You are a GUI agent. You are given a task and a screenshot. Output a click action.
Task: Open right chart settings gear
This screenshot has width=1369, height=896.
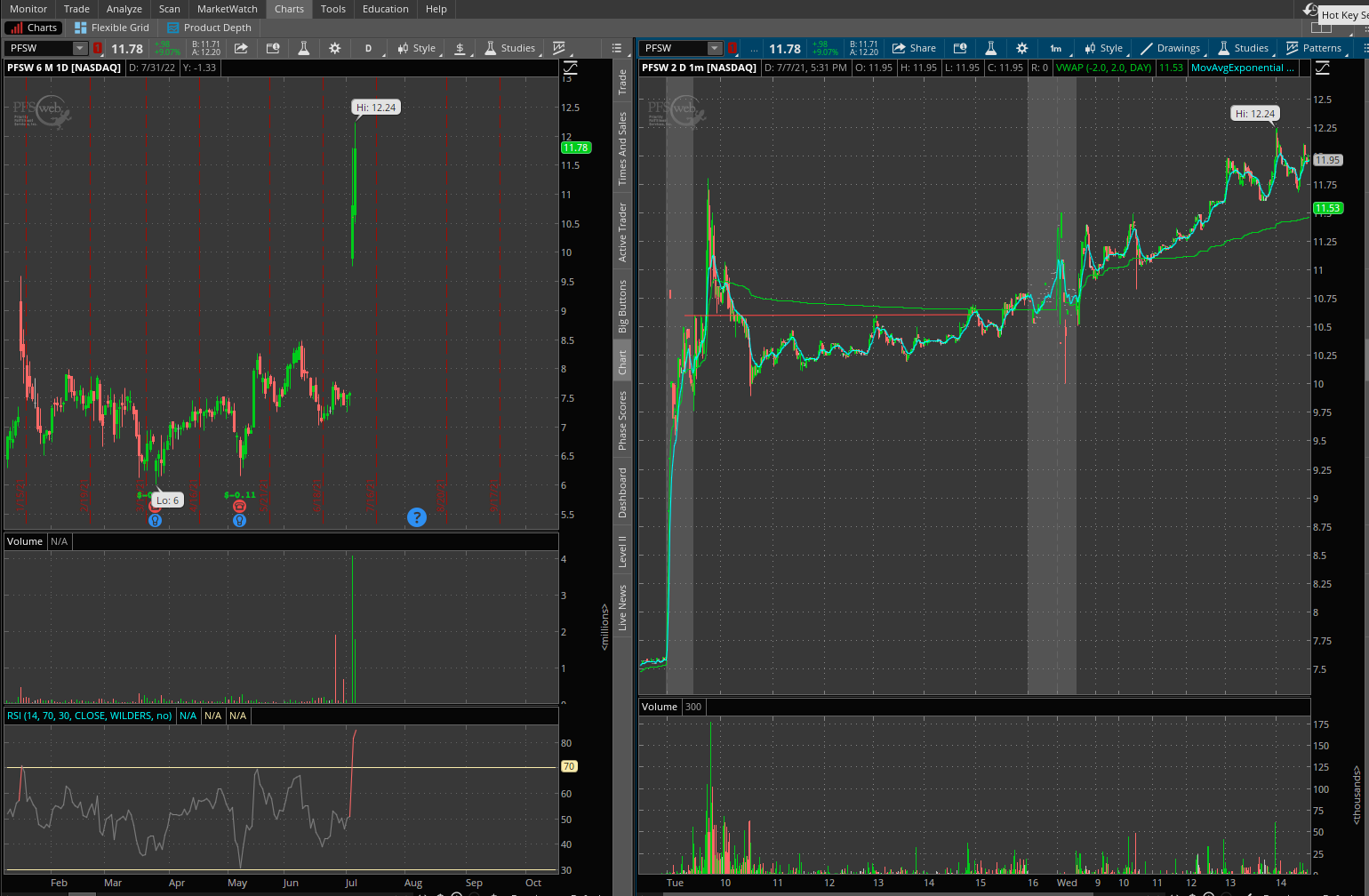point(1022,48)
